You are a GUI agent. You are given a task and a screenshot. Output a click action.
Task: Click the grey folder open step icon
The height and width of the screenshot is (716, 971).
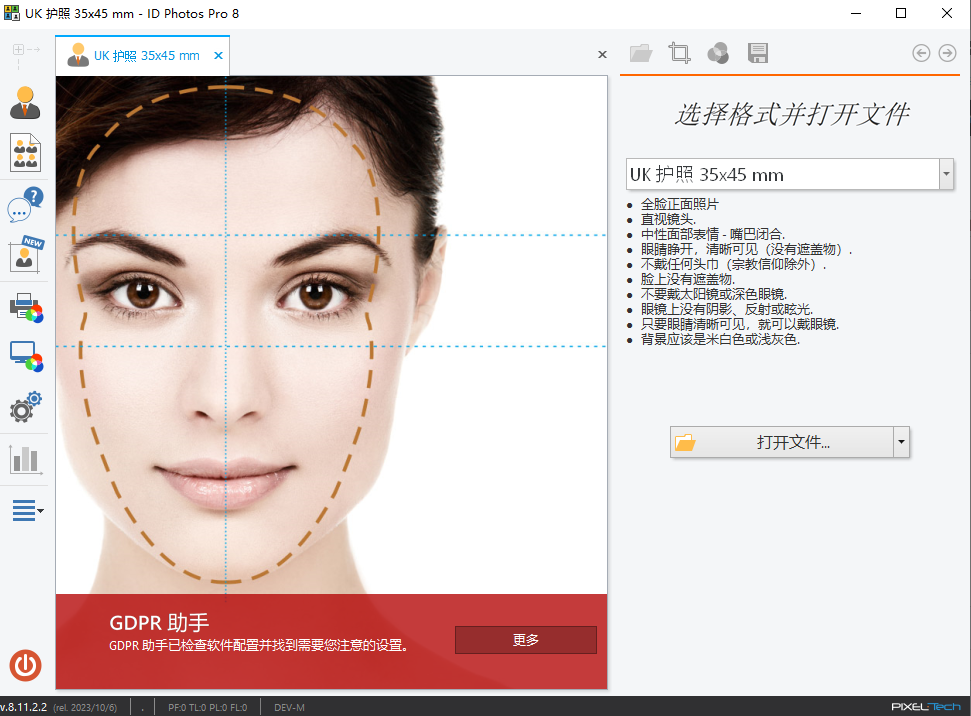click(x=641, y=53)
